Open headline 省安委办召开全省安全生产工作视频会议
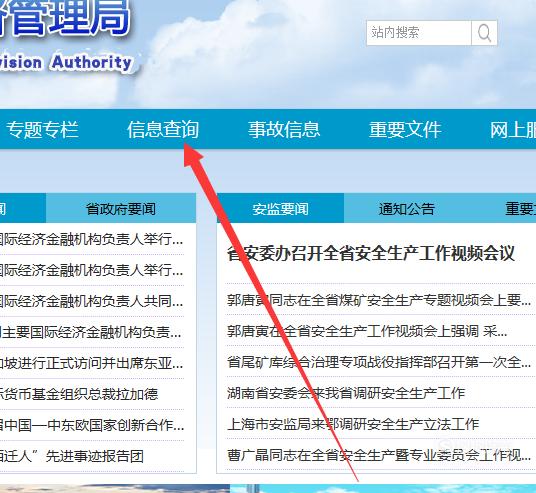 pos(371,253)
